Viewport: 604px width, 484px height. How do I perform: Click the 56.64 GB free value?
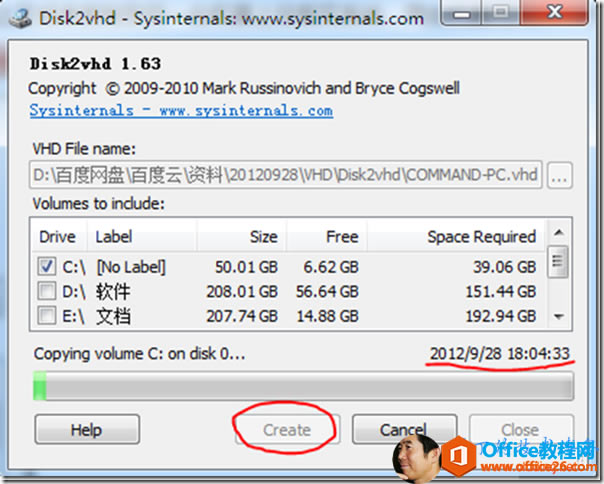click(x=327, y=291)
